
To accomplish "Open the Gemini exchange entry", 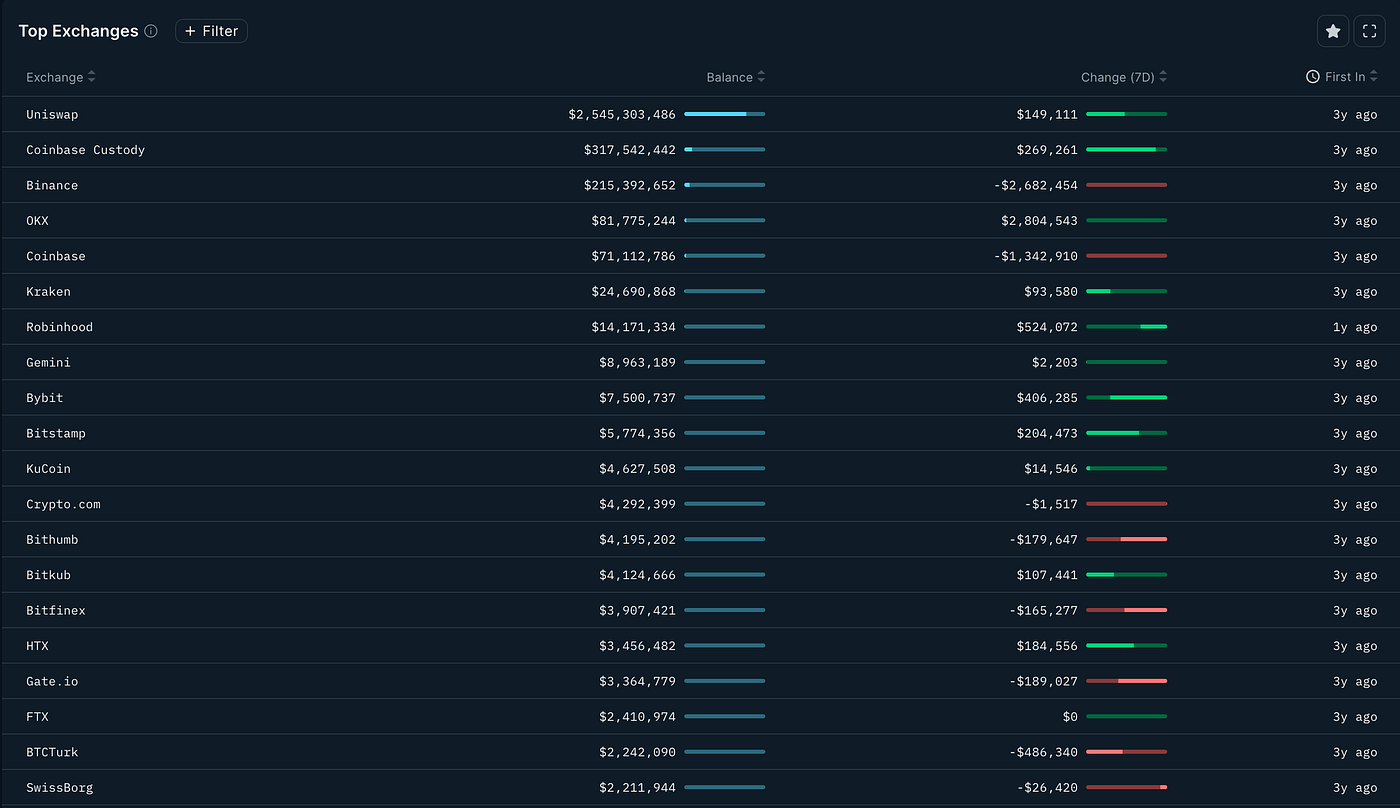I will pos(48,362).
